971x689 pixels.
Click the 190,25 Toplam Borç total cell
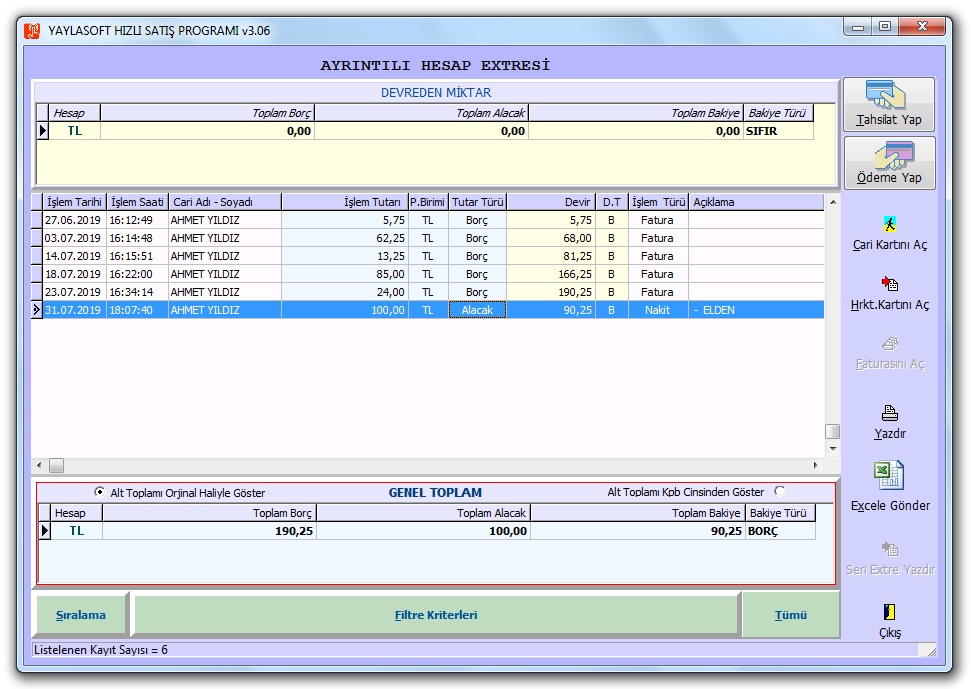(209, 531)
